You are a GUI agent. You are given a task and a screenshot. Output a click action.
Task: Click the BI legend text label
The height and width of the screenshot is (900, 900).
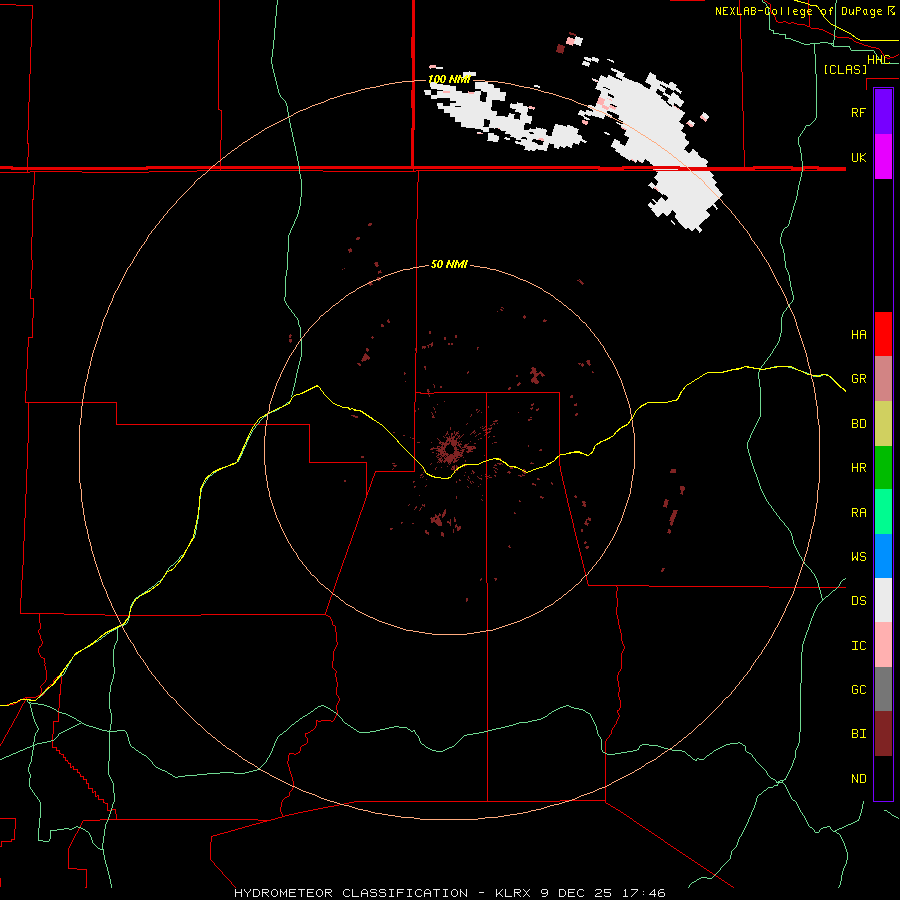point(858,734)
